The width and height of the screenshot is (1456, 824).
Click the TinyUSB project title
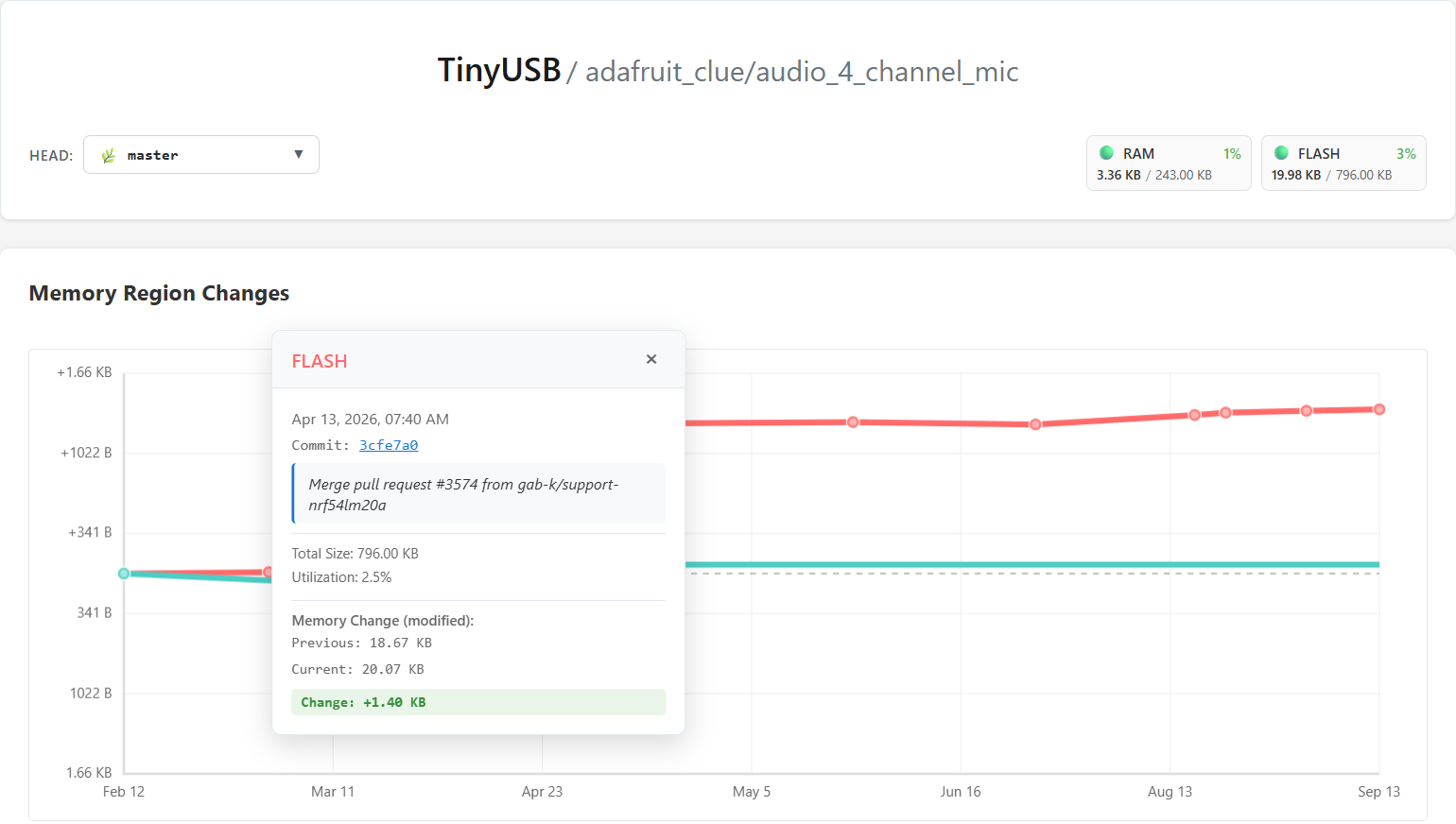point(499,70)
